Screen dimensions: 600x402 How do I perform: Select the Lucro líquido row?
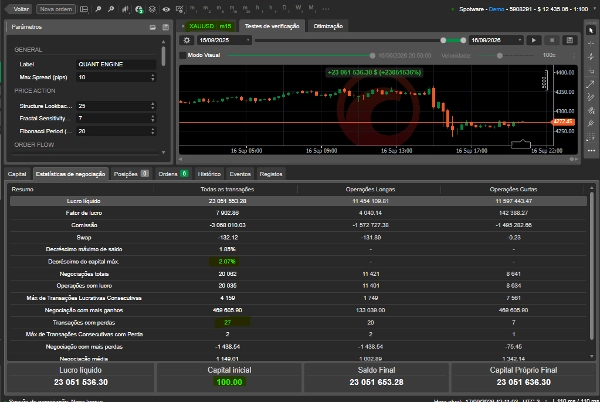(298, 201)
